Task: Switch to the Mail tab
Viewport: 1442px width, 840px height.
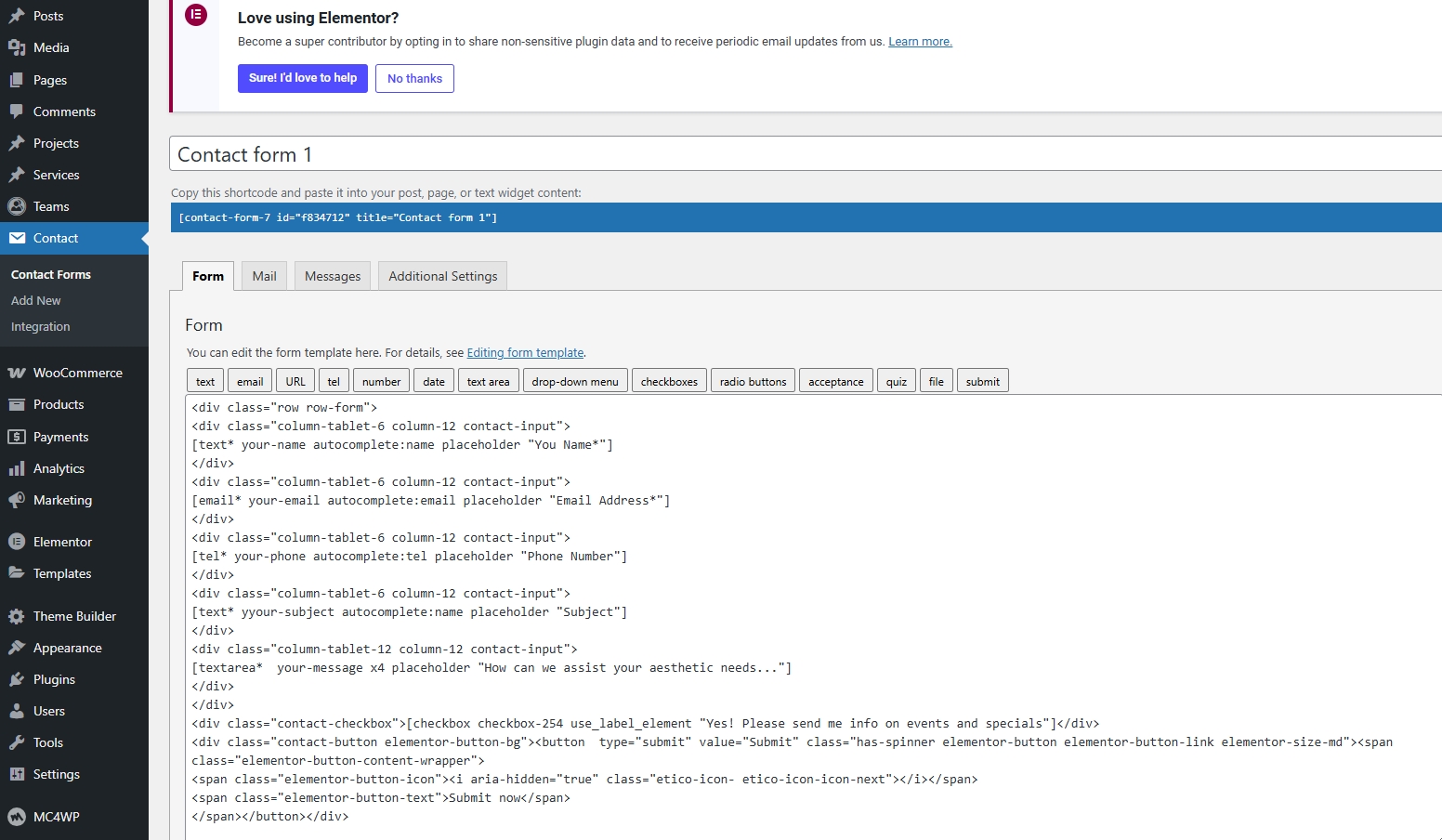Action: coord(264,276)
